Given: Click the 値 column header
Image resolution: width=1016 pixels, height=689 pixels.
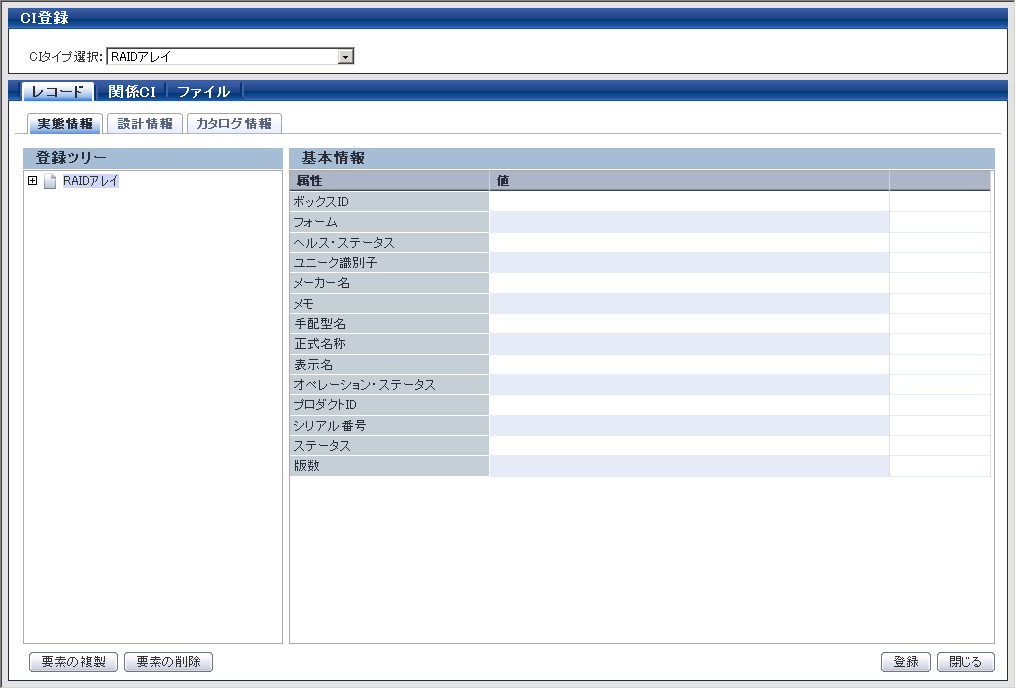Looking at the screenshot, I should point(688,181).
